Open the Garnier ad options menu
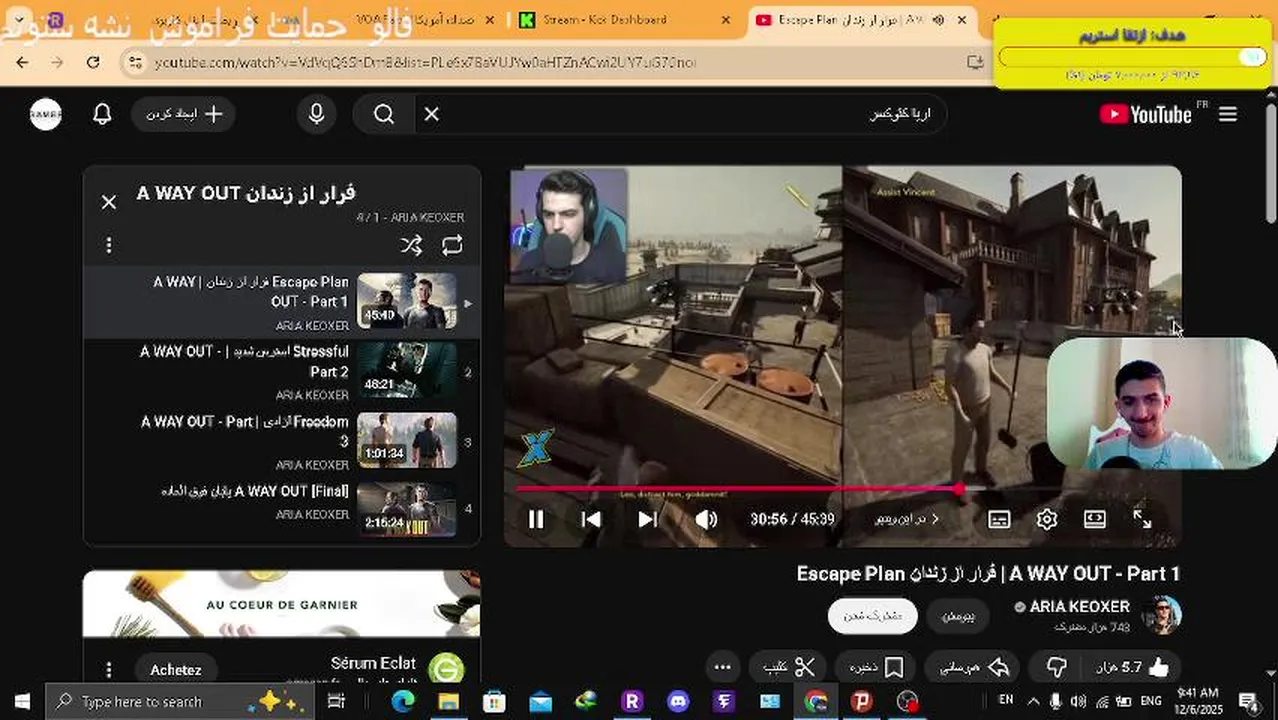Screen dimensions: 1278x720 tap(109, 670)
